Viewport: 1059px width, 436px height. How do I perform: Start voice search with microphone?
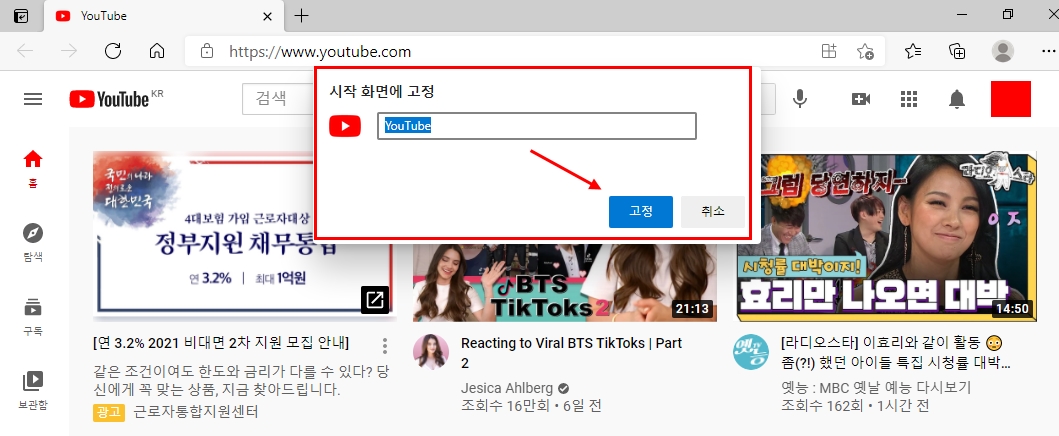click(x=800, y=99)
